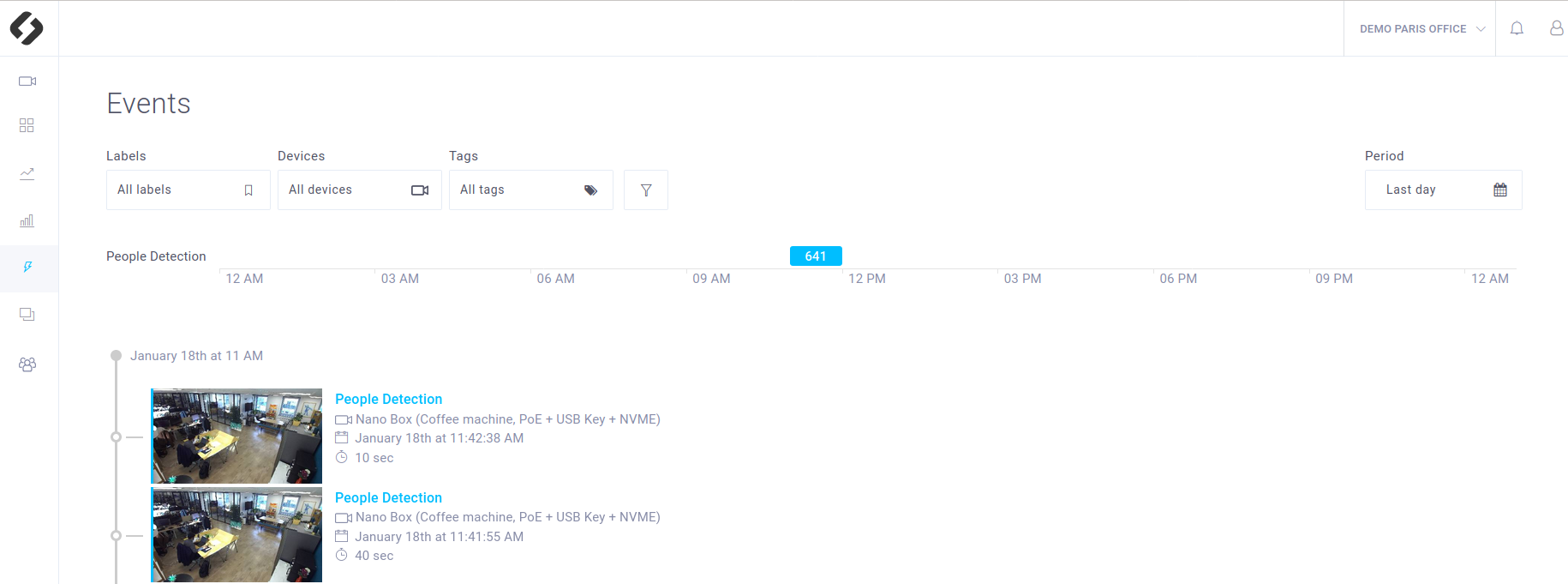Open the user profile icon
Image resolution: width=1568 pixels, height=584 pixels.
click(x=1556, y=28)
